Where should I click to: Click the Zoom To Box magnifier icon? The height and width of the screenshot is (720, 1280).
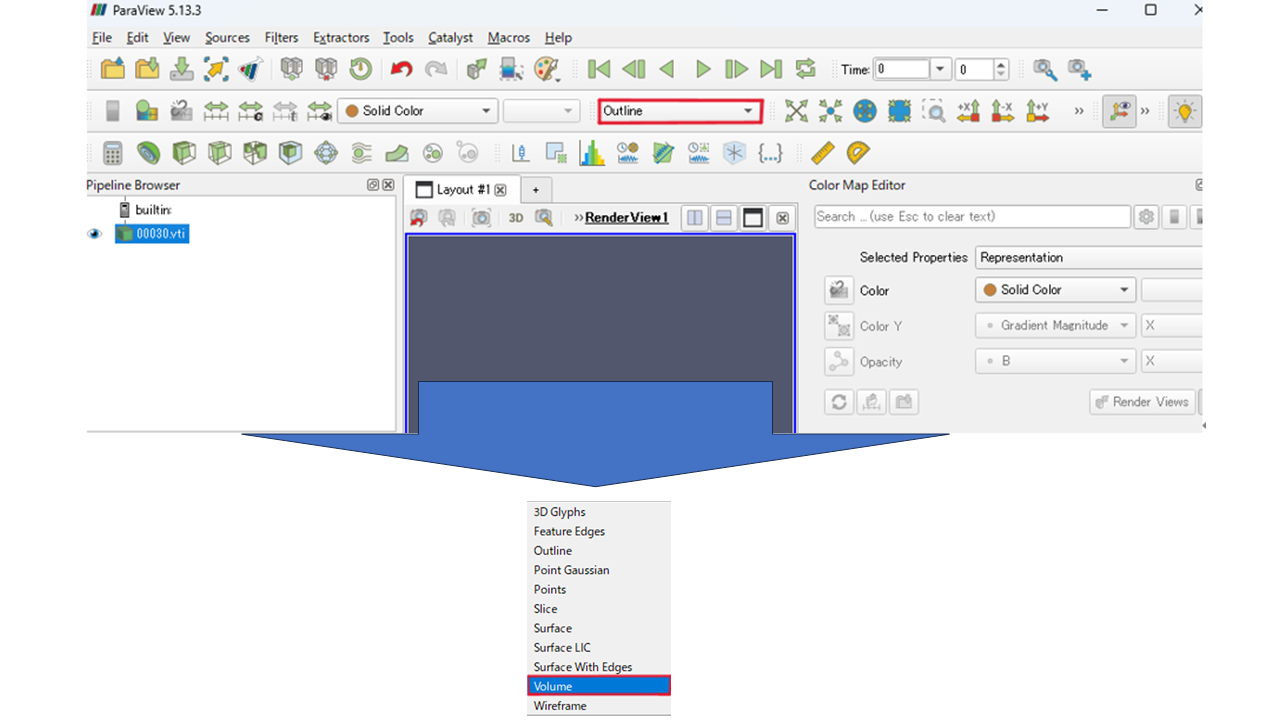933,111
